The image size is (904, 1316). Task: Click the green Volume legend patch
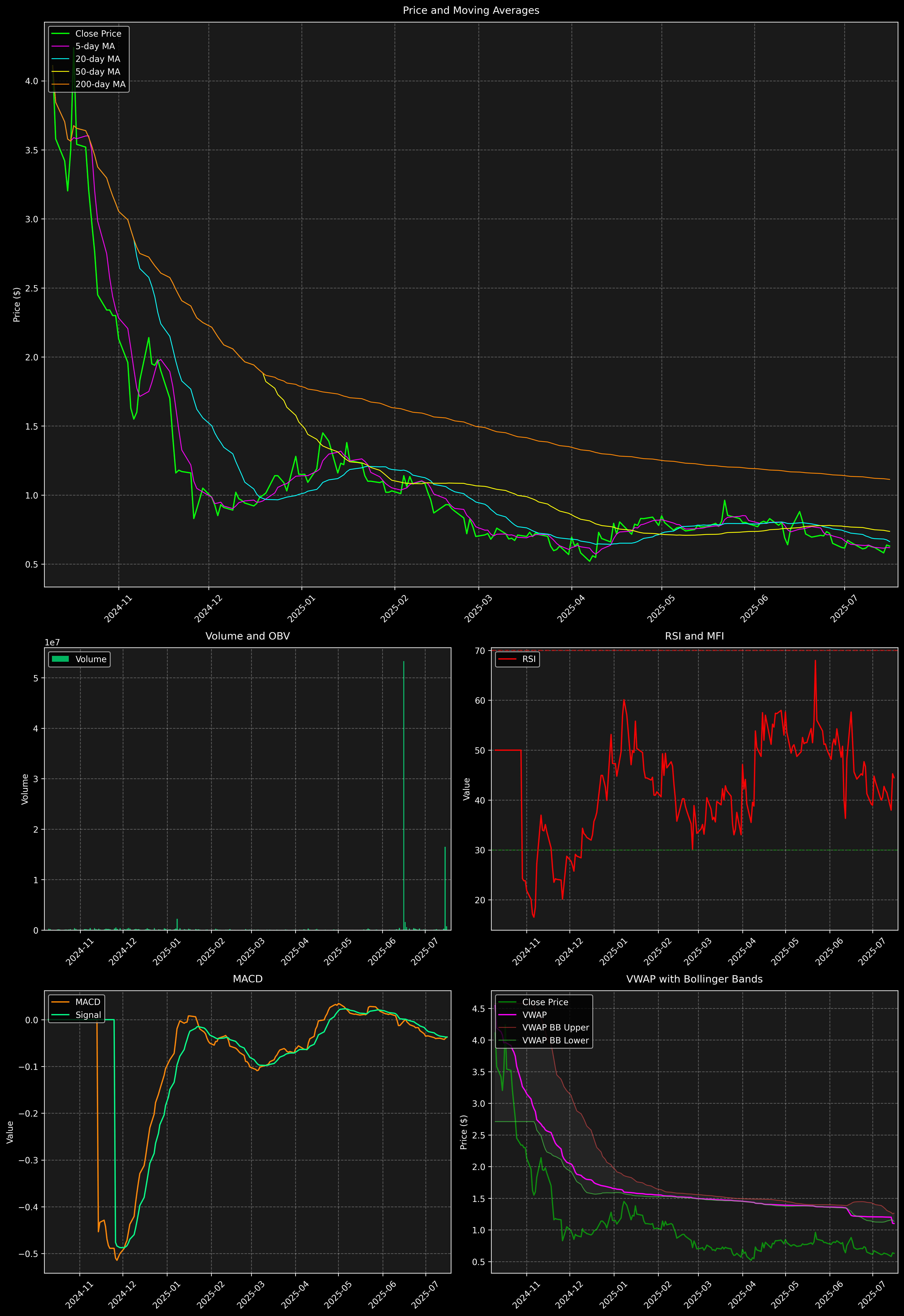pos(60,659)
